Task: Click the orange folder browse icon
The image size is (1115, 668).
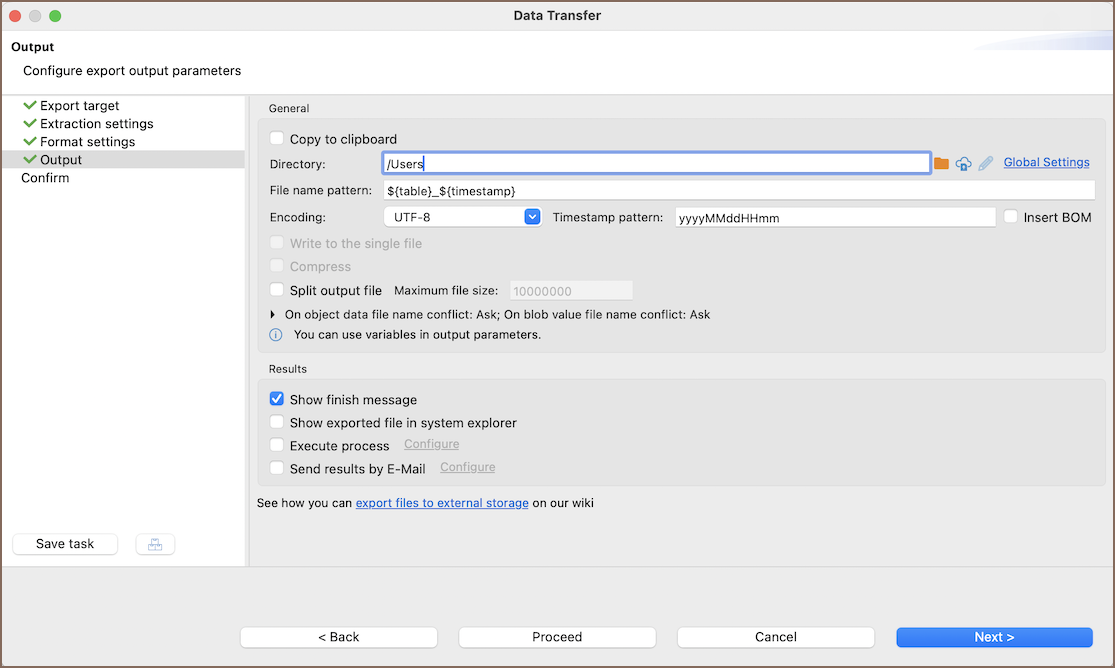Action: 941,163
